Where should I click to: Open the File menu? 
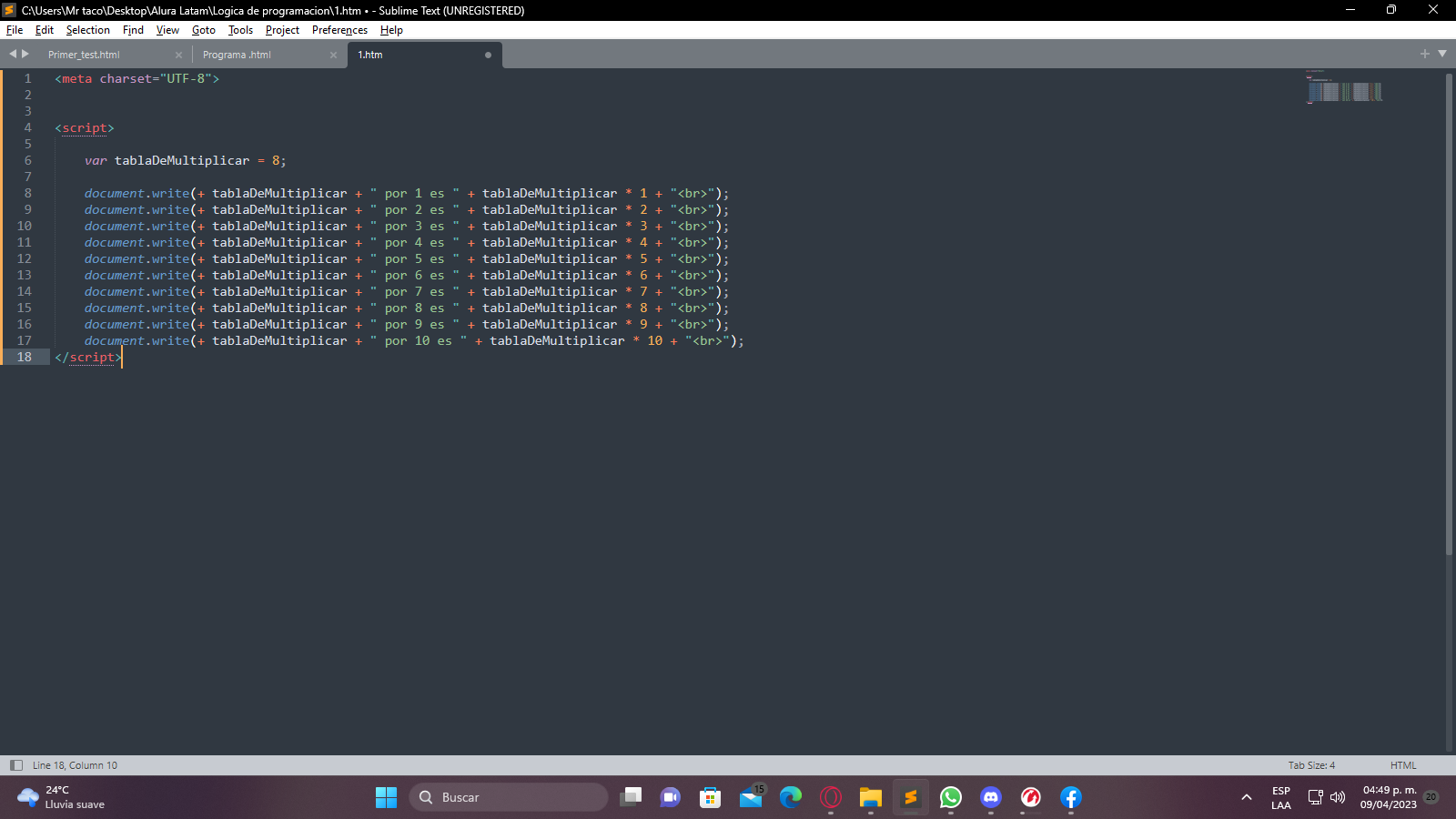coord(15,30)
